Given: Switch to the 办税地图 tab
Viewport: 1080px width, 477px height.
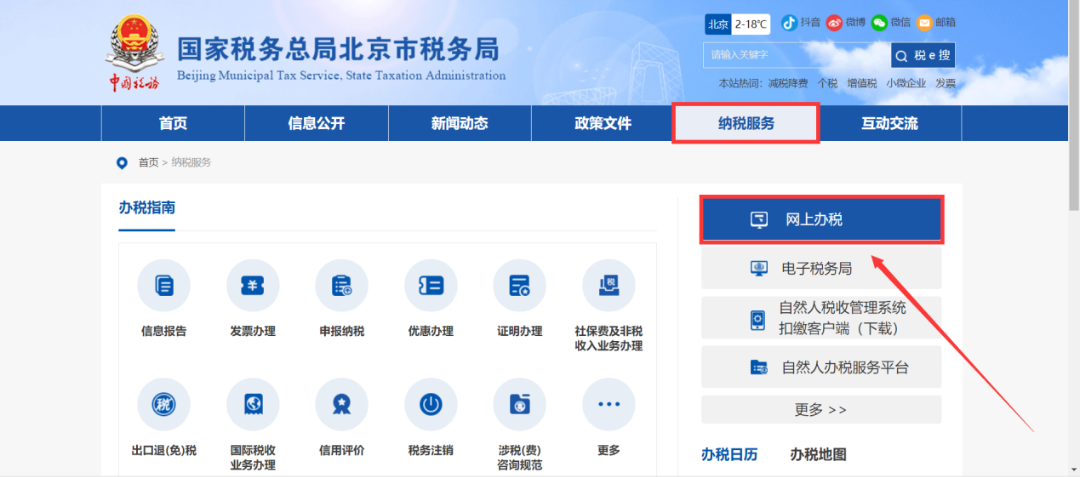Looking at the screenshot, I should pyautogui.click(x=818, y=454).
